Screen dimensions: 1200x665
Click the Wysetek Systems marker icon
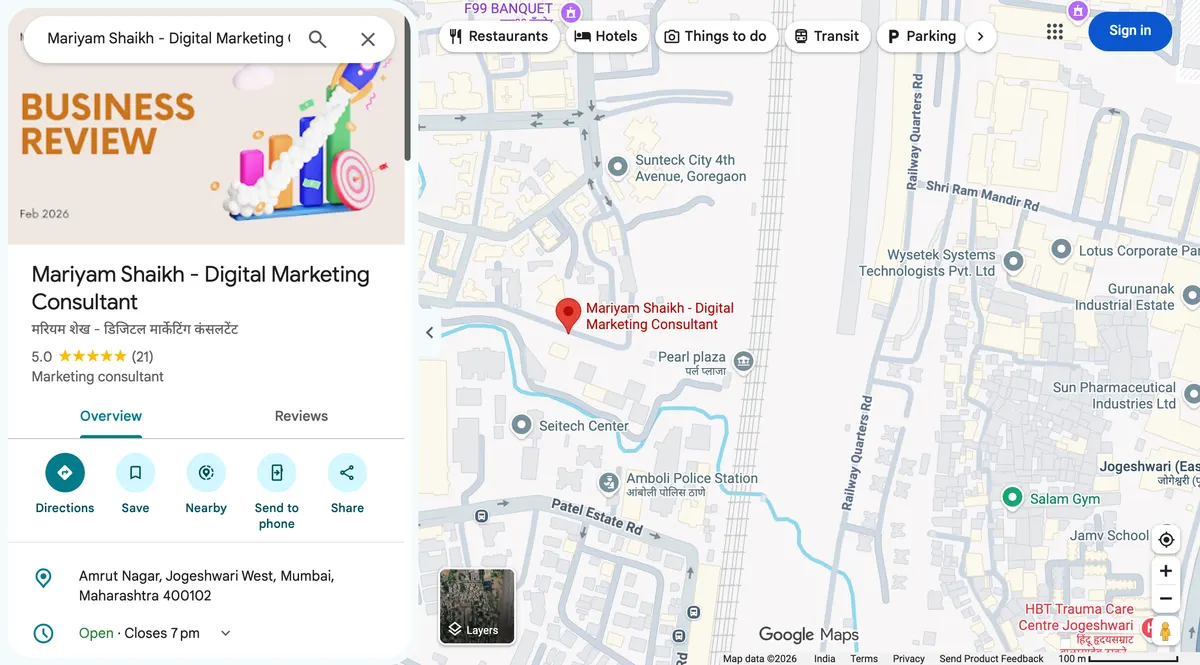coord(1013,262)
